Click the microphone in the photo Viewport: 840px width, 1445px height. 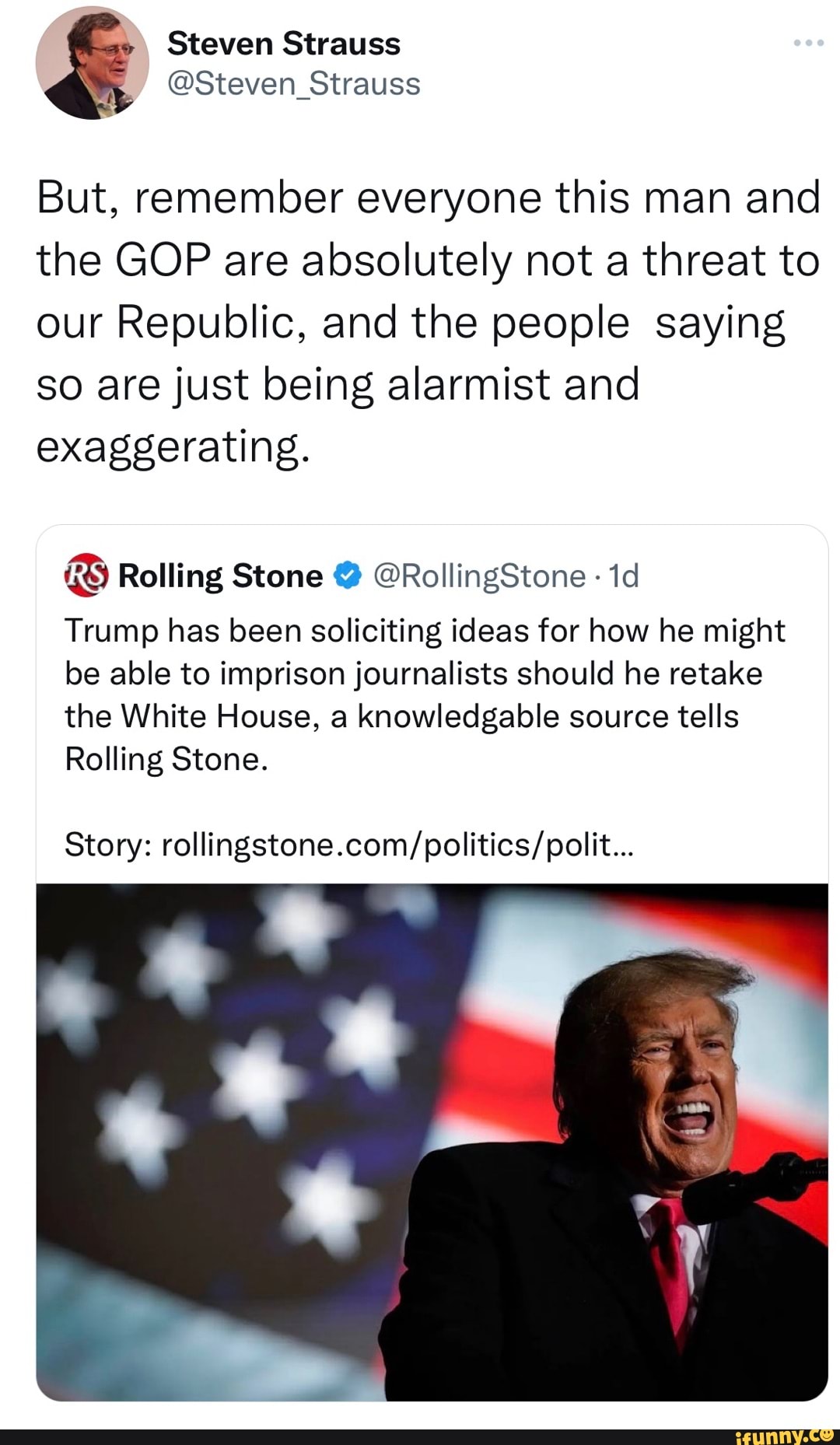(x=747, y=1190)
